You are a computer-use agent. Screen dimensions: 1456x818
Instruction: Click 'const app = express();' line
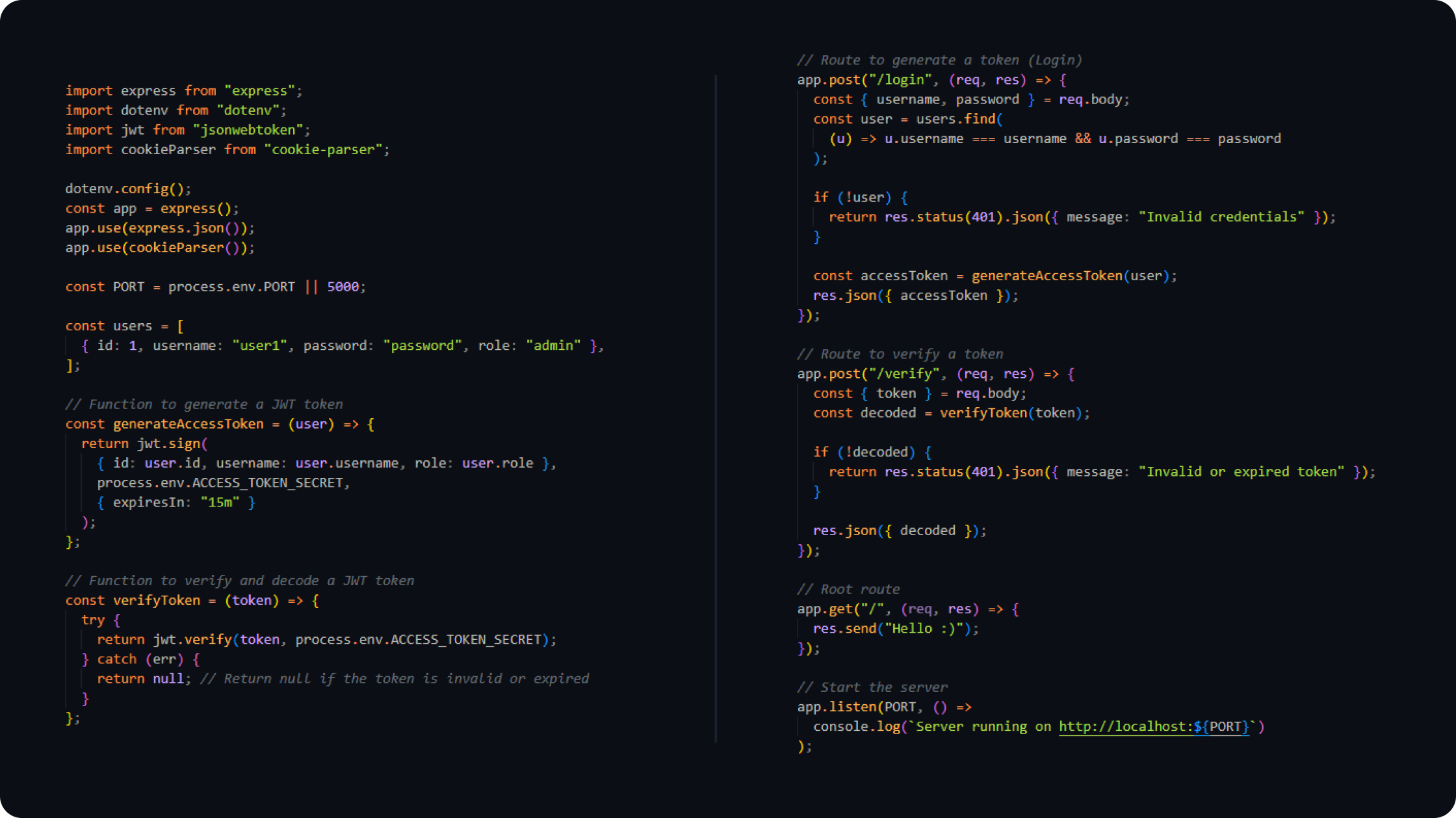click(152, 208)
